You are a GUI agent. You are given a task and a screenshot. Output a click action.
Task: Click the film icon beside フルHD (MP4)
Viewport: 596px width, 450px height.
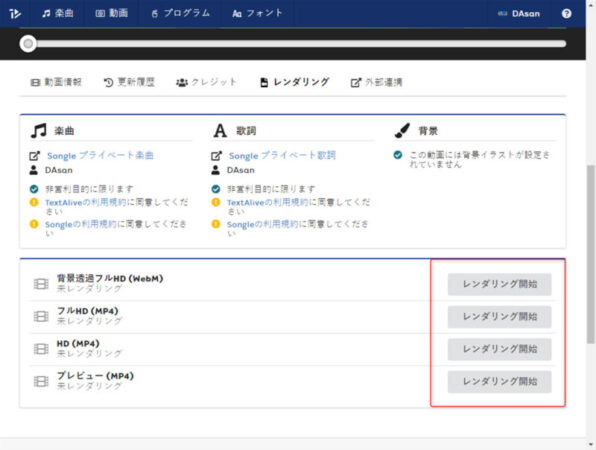[41, 316]
